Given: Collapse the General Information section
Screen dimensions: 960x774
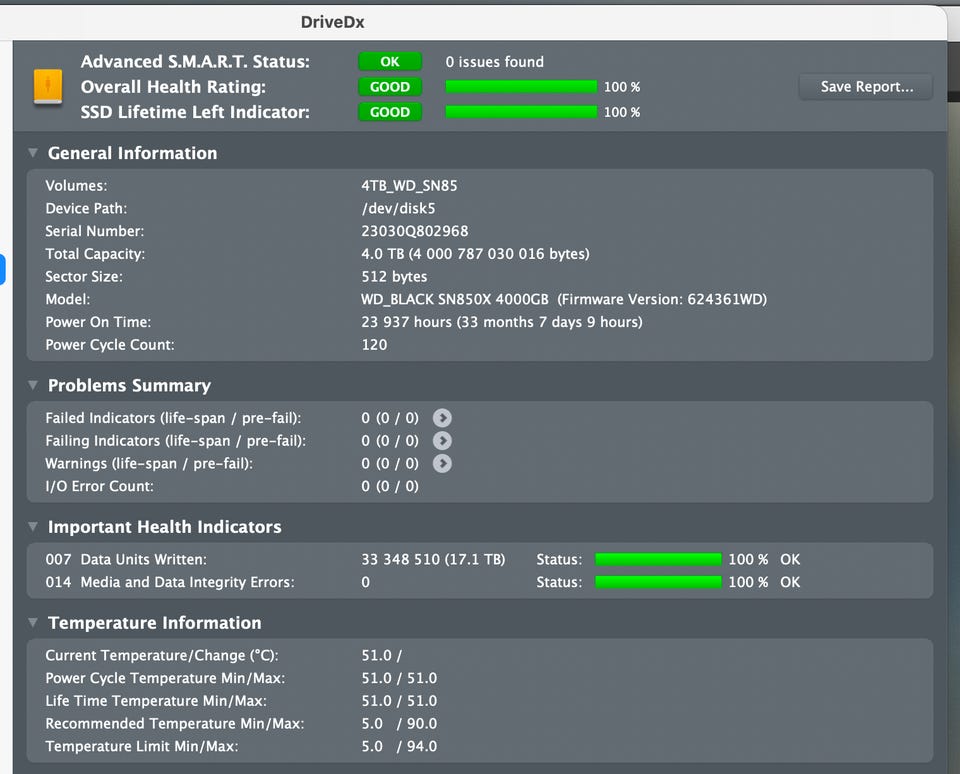Looking at the screenshot, I should (33, 152).
